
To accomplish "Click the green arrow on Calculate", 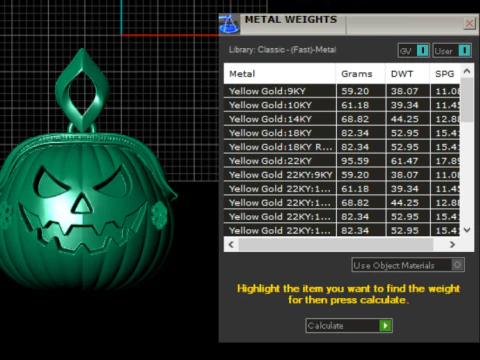I will tap(385, 326).
